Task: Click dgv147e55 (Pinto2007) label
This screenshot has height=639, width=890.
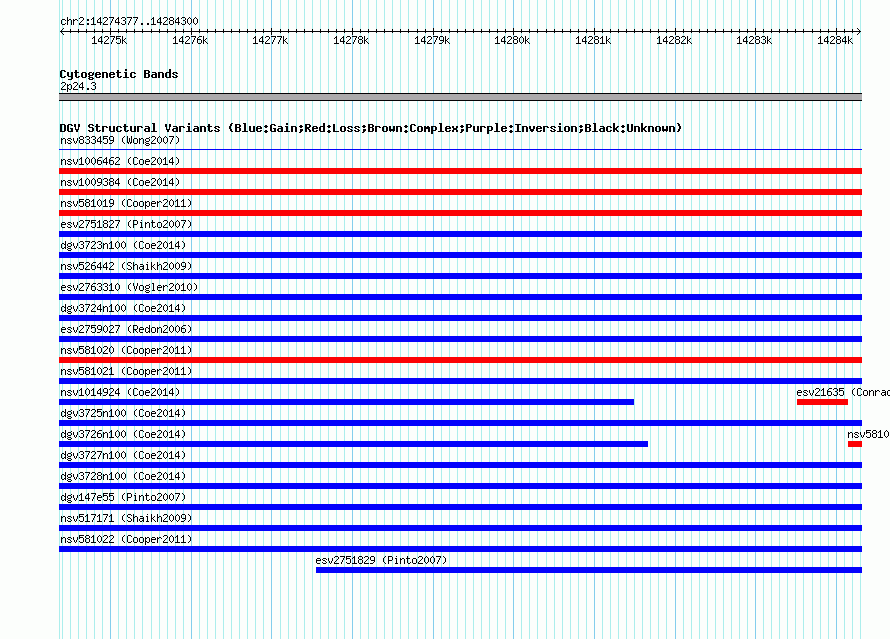Action: click(123, 497)
